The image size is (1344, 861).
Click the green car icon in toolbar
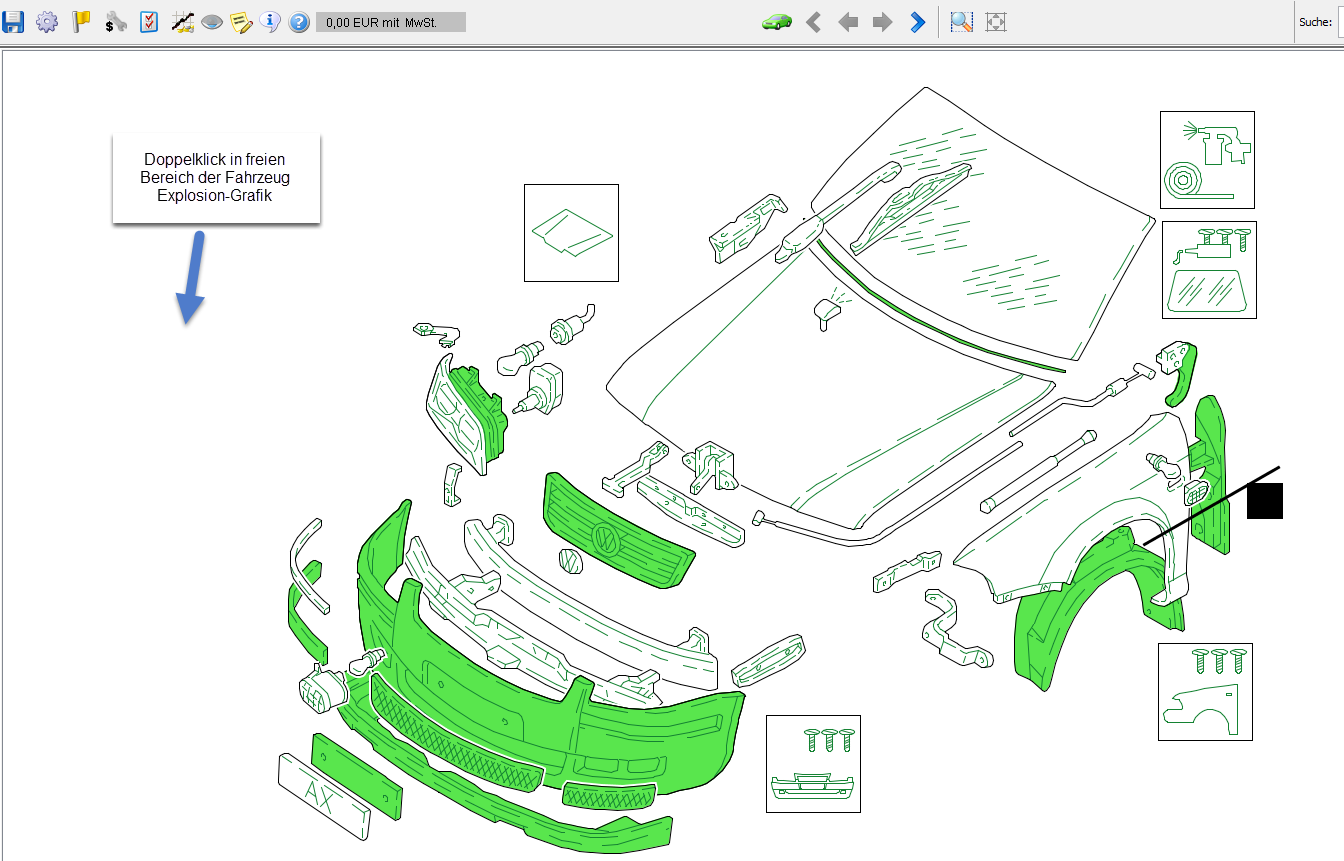pyautogui.click(x=777, y=21)
